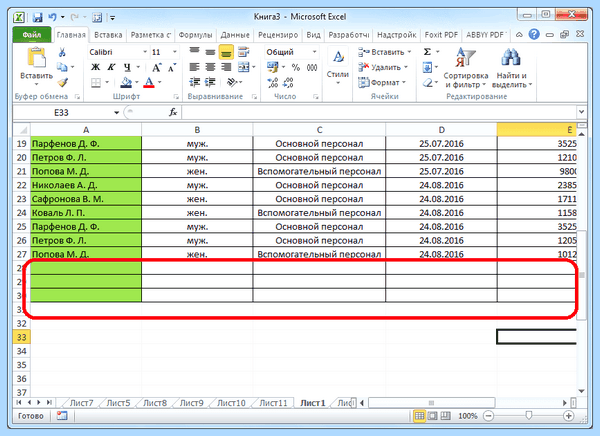Click the Cut scissors icon

(62, 52)
